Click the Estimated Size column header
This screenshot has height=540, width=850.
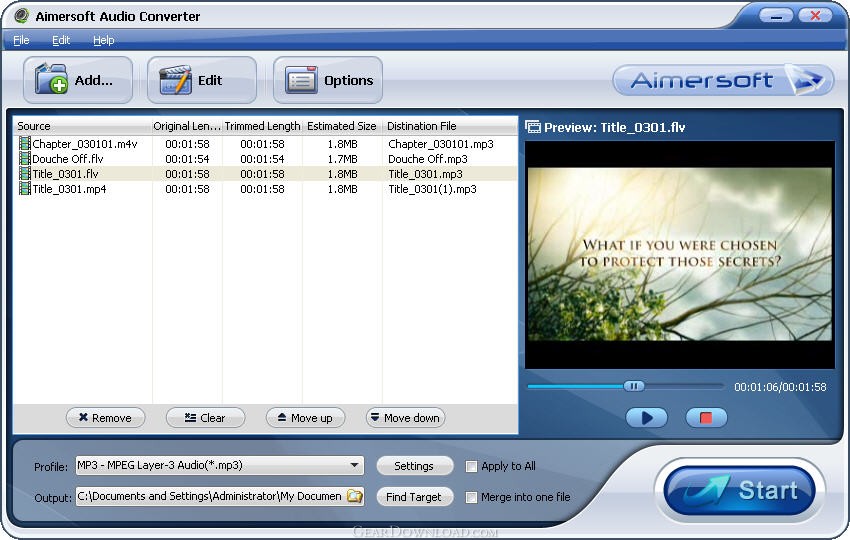[342, 126]
